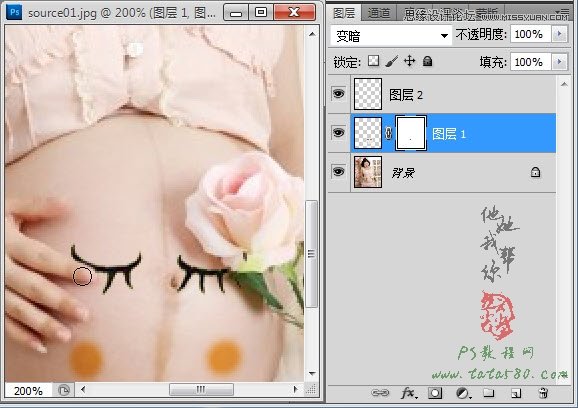Click the lock icon on 背景 layer
This screenshot has width=578, height=408.
pos(536,172)
